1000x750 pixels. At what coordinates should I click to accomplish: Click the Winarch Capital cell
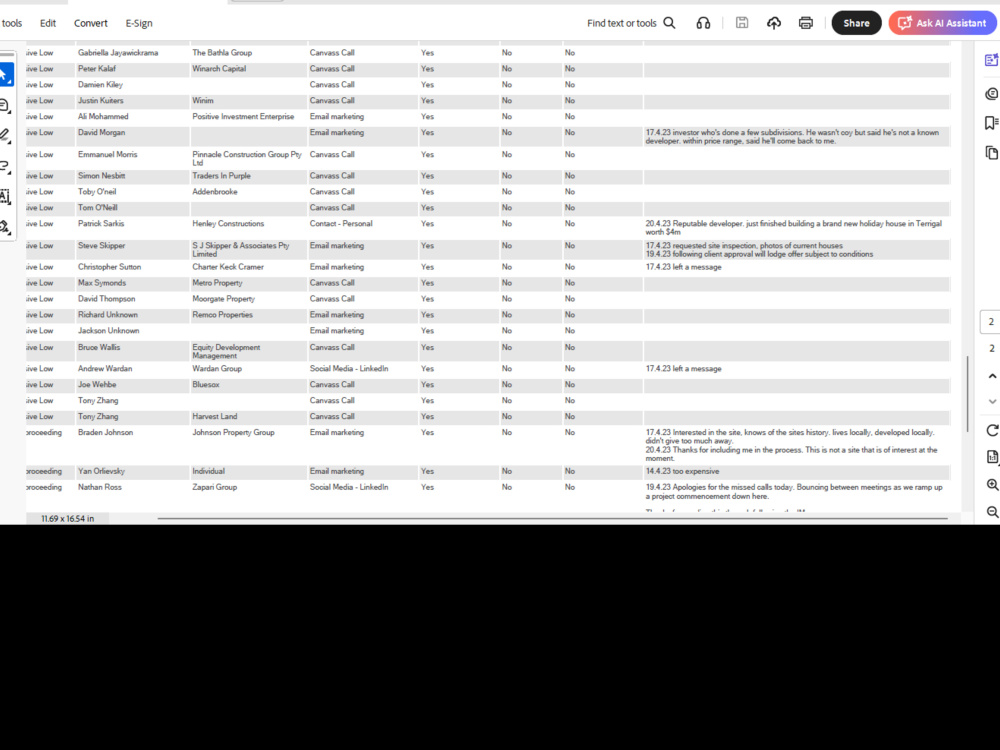(x=219, y=69)
